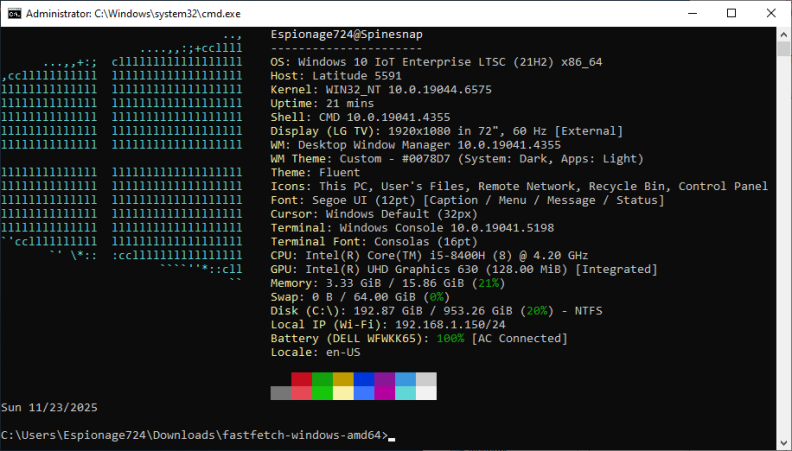Click the Sun 11/23/2025 date text

[49, 408]
